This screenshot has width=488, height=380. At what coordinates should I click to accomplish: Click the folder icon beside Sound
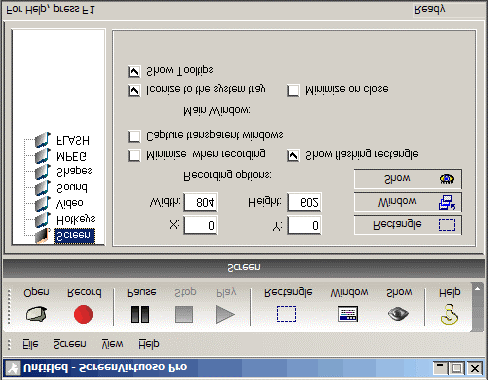(x=43, y=188)
